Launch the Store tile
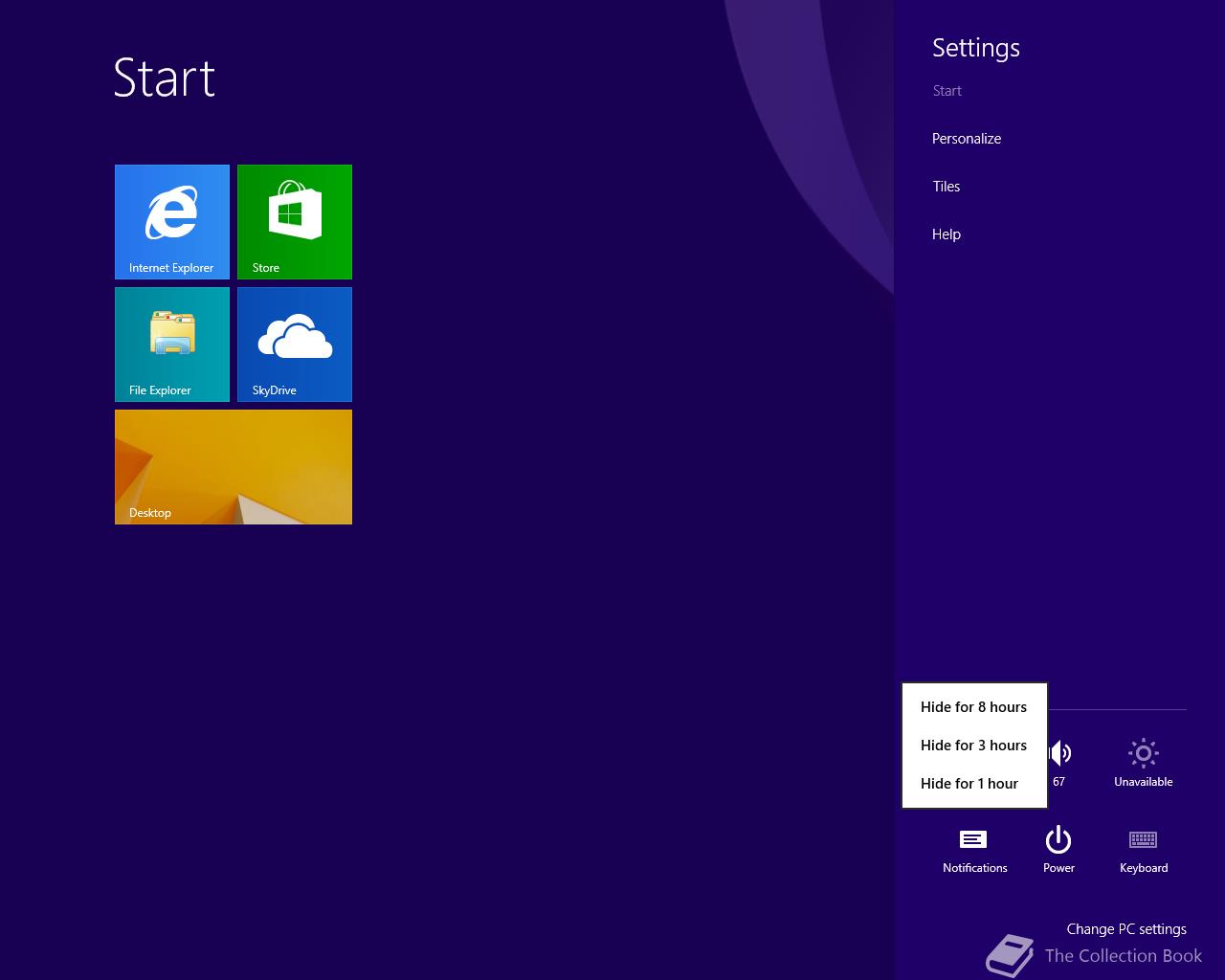1225x980 pixels. (x=295, y=222)
